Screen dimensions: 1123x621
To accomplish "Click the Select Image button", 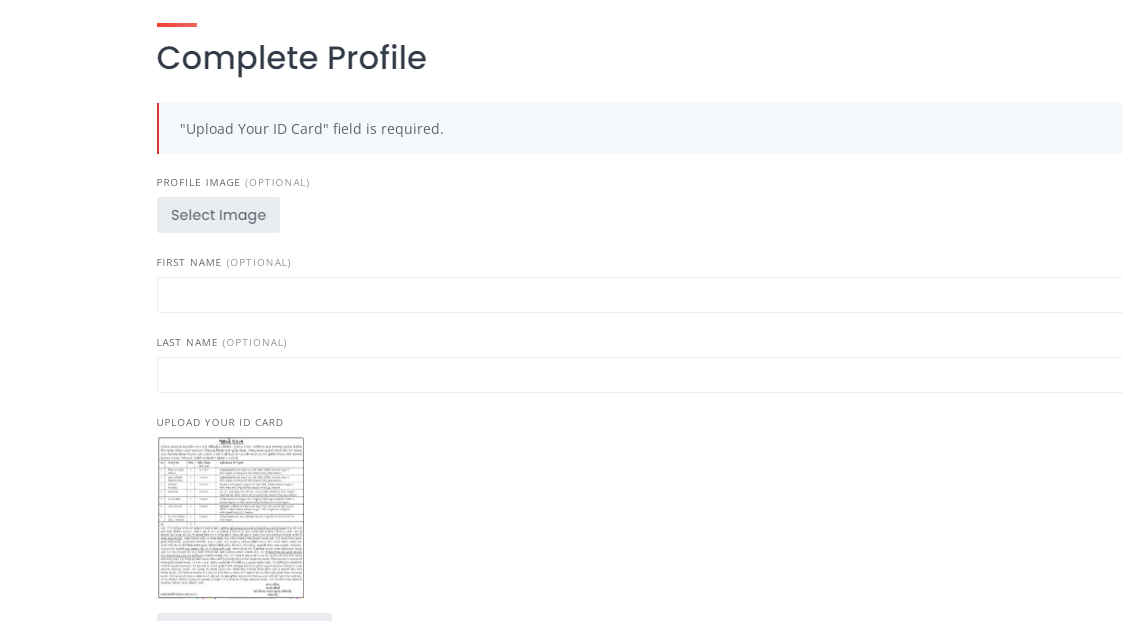I will [218, 215].
